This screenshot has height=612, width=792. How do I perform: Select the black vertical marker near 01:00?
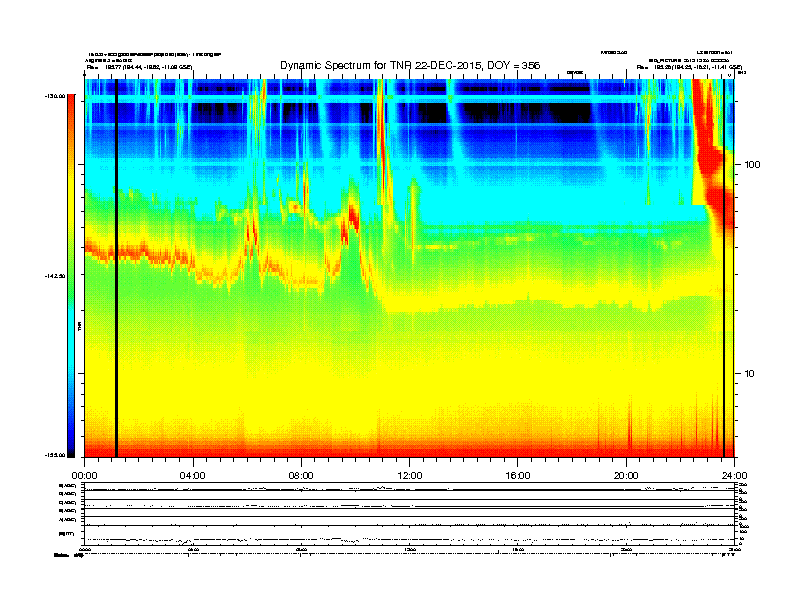[x=116, y=268]
